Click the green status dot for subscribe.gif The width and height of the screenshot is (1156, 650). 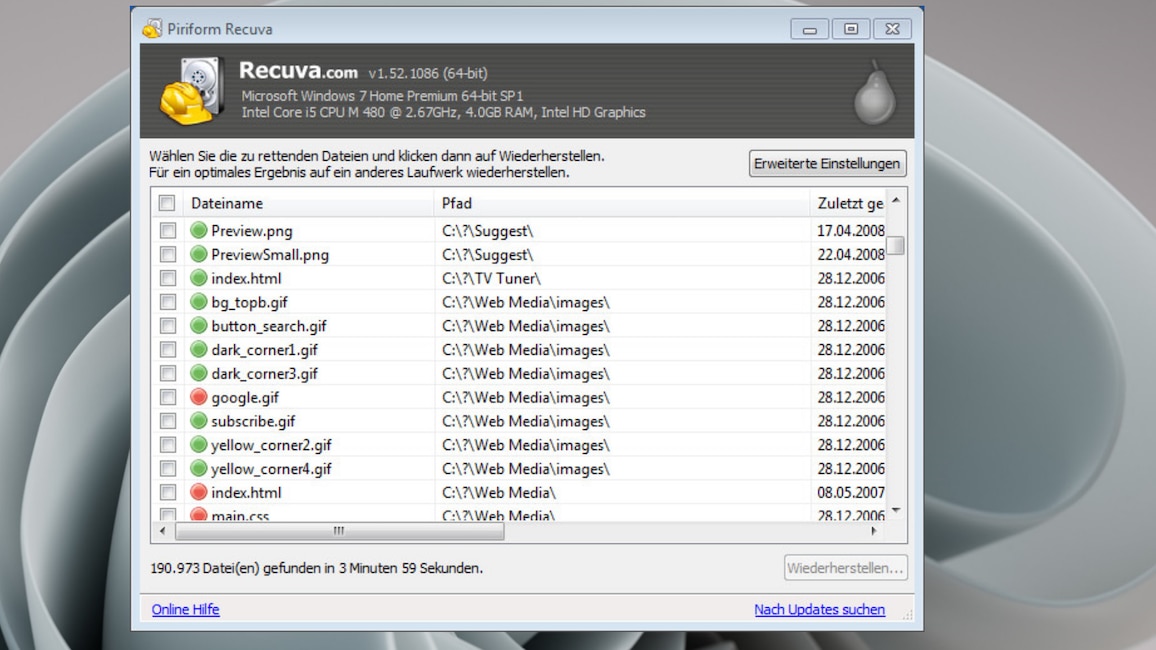point(198,421)
